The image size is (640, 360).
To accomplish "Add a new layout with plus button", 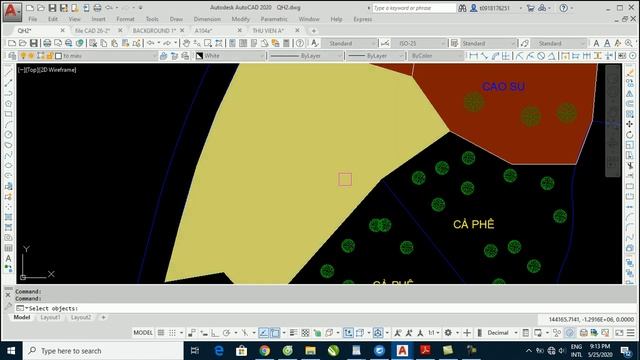I will tap(103, 318).
